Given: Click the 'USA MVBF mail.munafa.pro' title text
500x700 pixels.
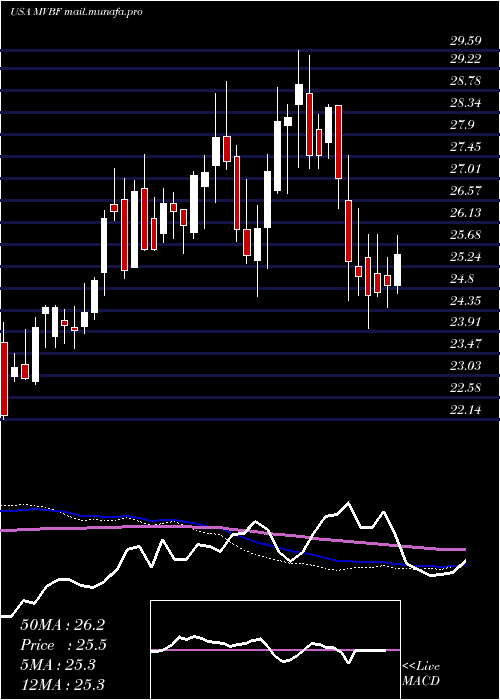Looking at the screenshot, I should [x=76, y=12].
